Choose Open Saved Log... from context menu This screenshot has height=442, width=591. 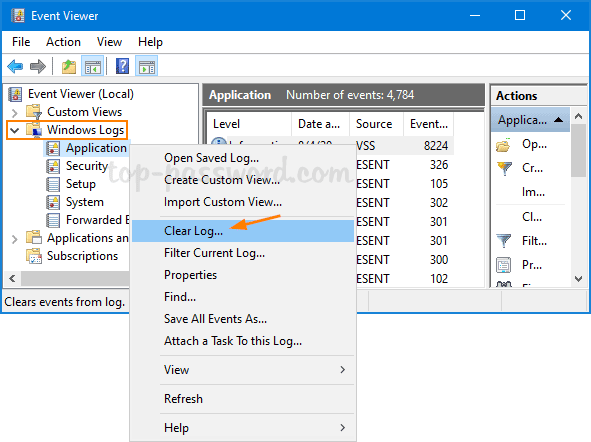tap(243, 158)
